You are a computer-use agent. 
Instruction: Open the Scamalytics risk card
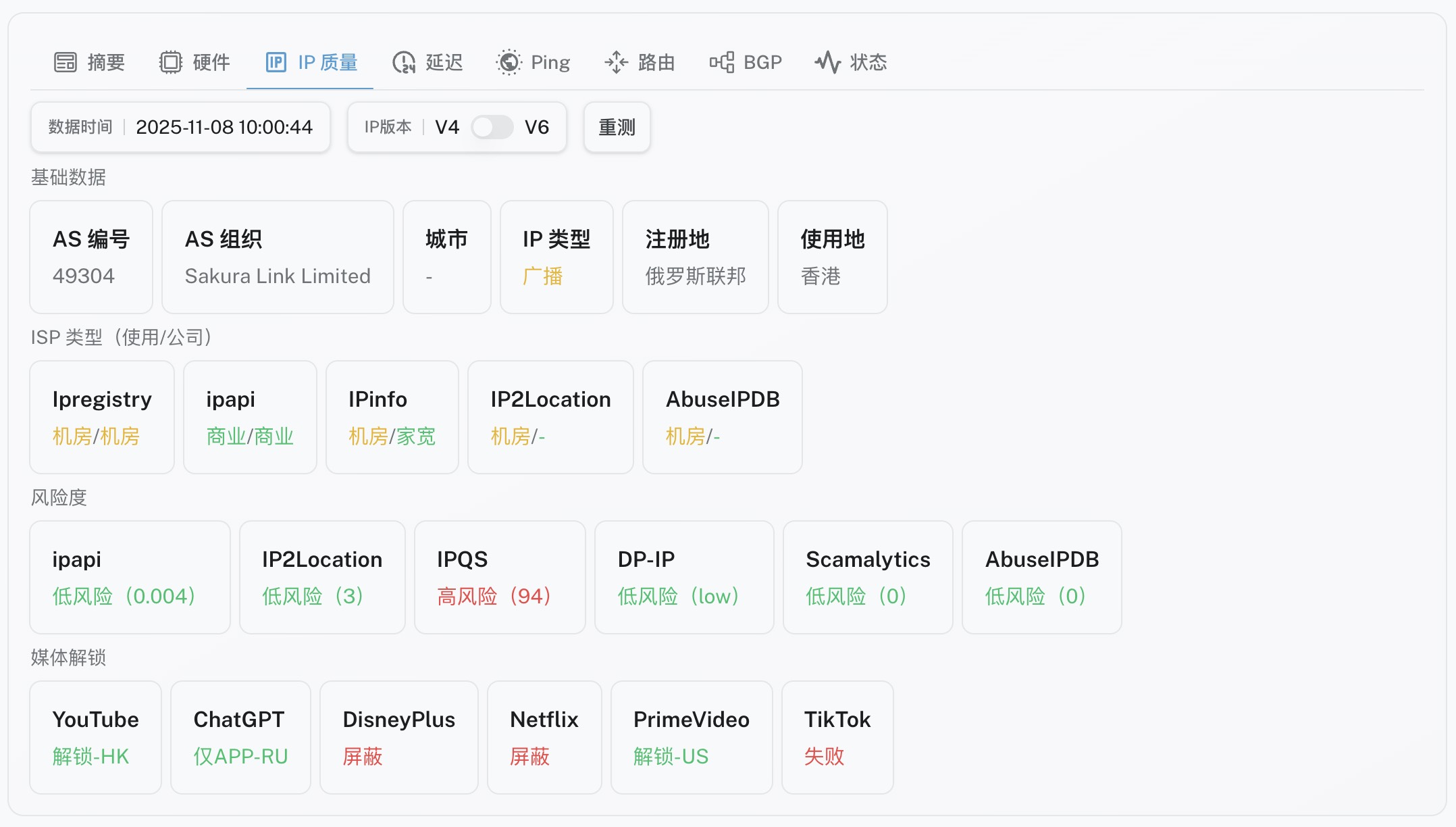(868, 577)
